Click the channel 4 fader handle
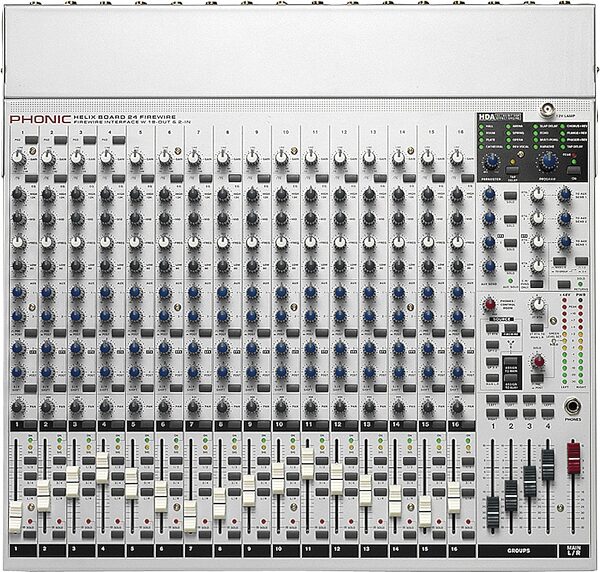This screenshot has height=572, width=600. pyautogui.click(x=102, y=468)
